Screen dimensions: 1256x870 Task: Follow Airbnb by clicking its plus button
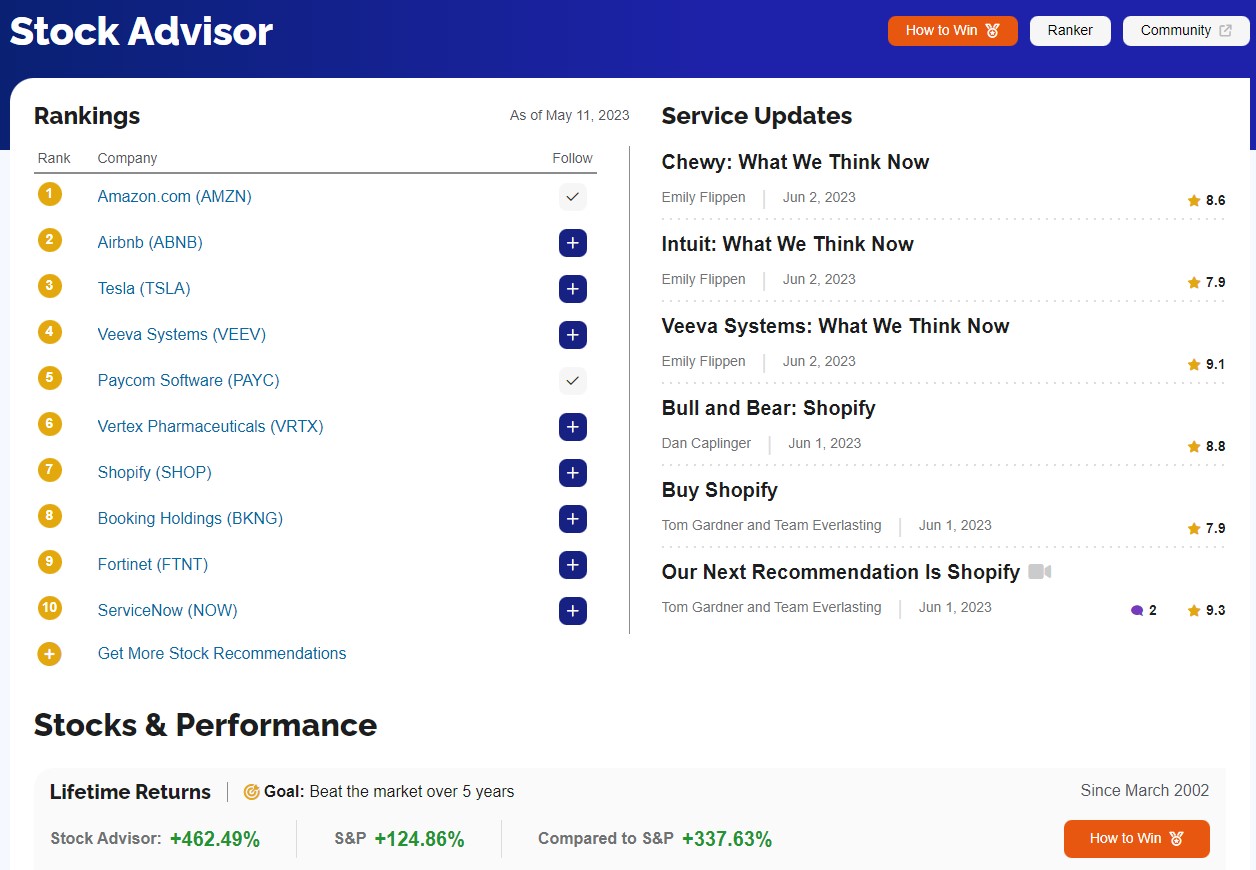[x=572, y=243]
